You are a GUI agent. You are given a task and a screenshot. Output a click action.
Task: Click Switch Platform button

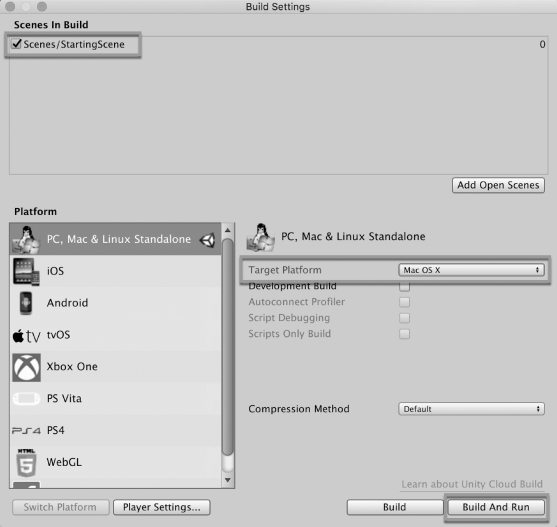point(60,507)
